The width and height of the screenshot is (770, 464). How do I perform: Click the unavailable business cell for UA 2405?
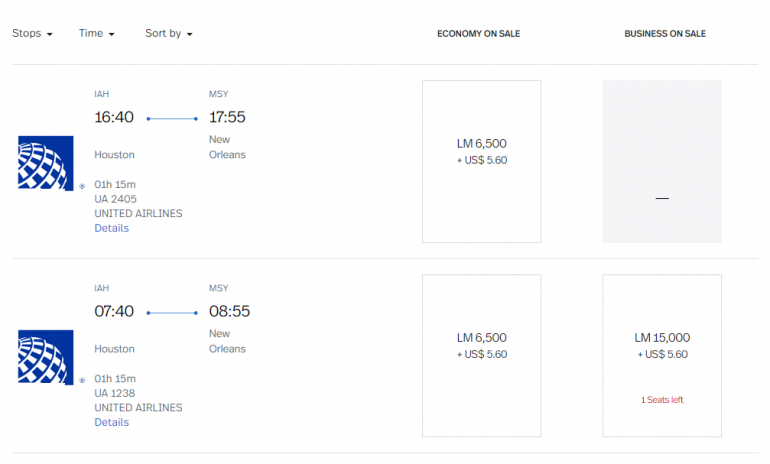(x=662, y=161)
